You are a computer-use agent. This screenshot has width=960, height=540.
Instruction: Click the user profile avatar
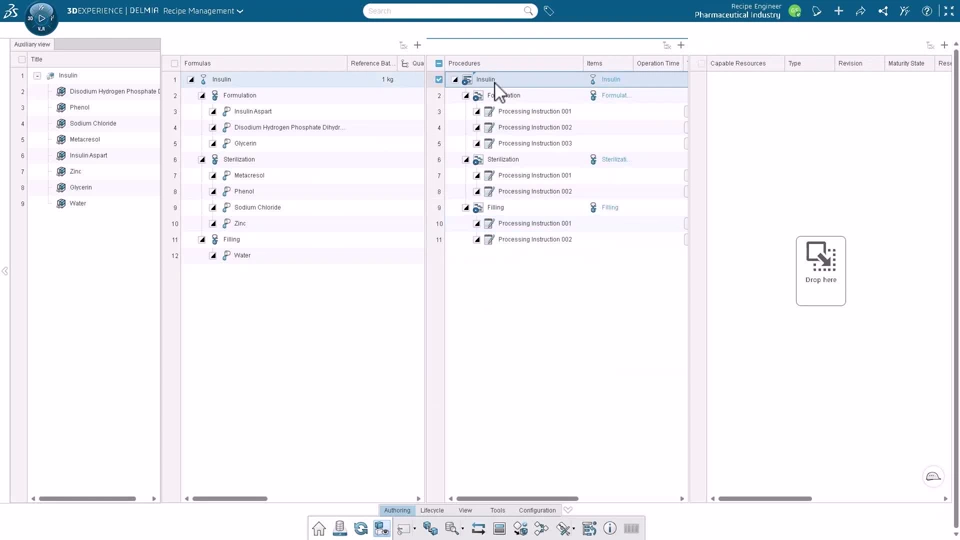click(795, 11)
